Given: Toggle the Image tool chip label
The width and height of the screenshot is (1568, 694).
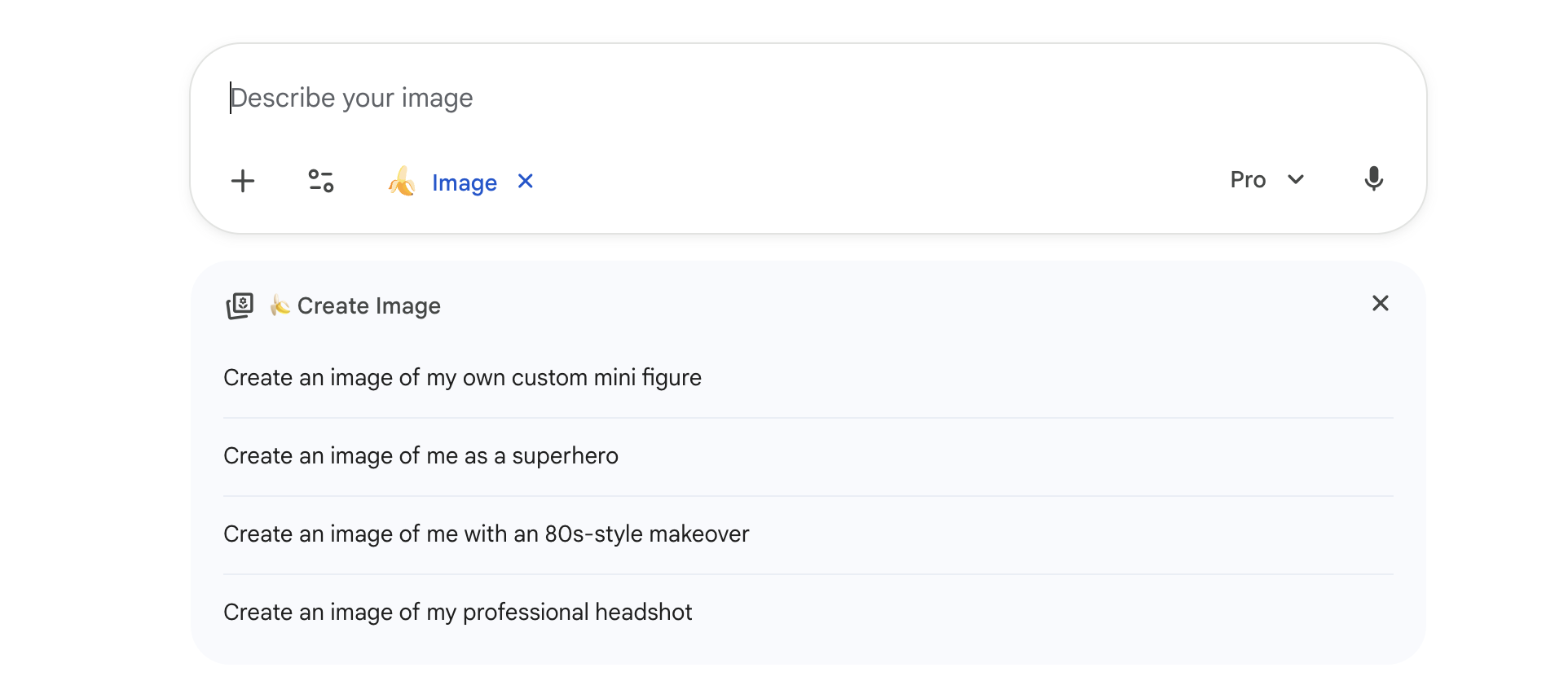Looking at the screenshot, I should click(464, 183).
